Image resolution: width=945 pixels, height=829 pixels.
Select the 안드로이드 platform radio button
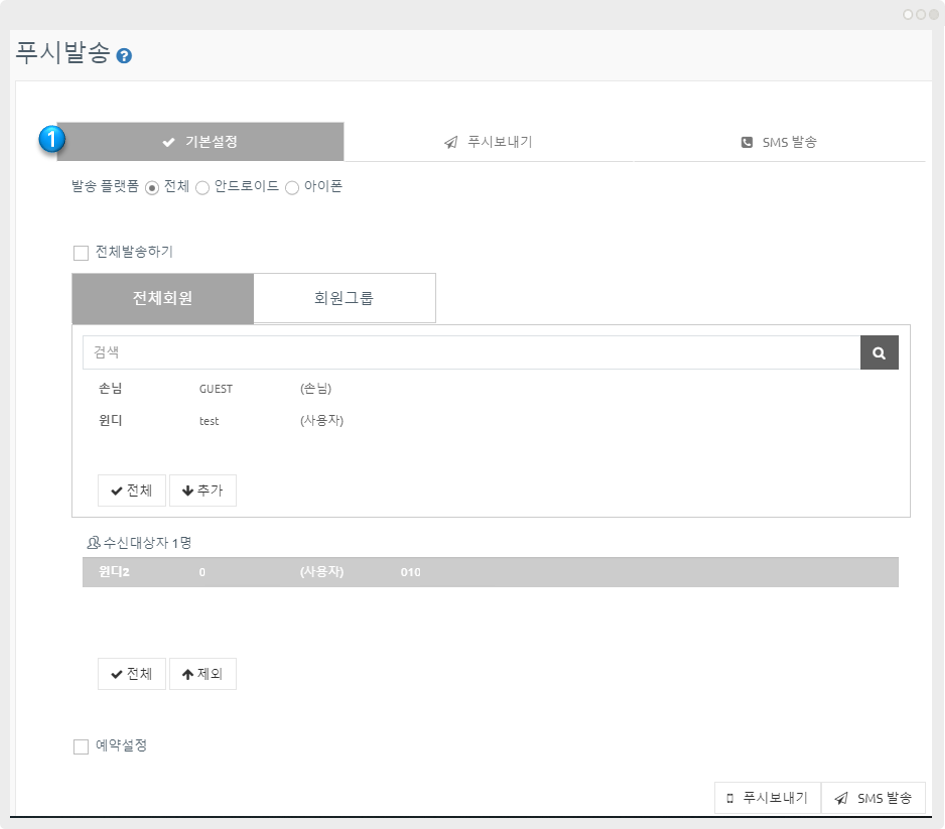[202, 188]
